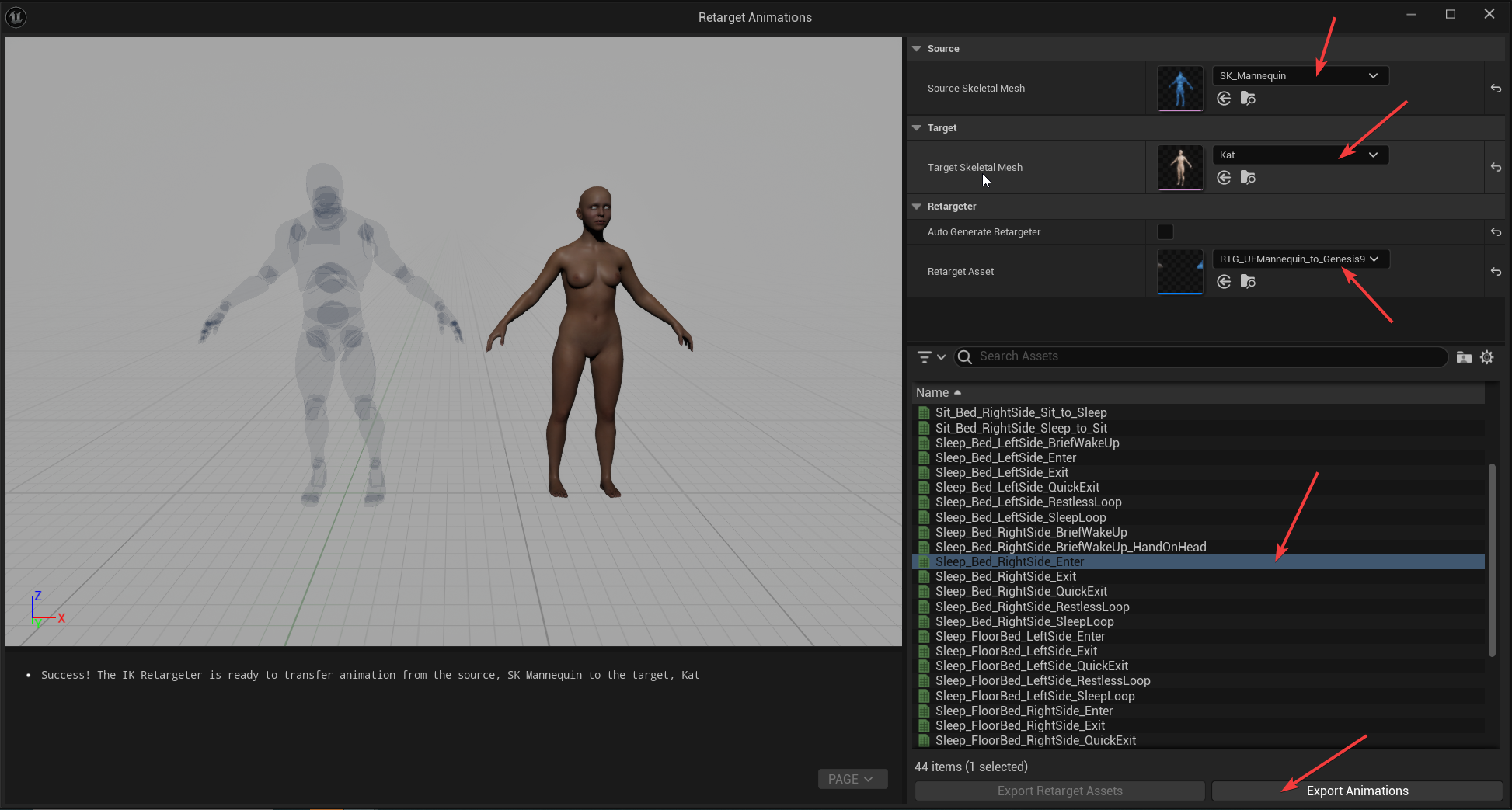1512x810 pixels.
Task: Reset Source Skeletal Mesh to default
Action: (1496, 89)
